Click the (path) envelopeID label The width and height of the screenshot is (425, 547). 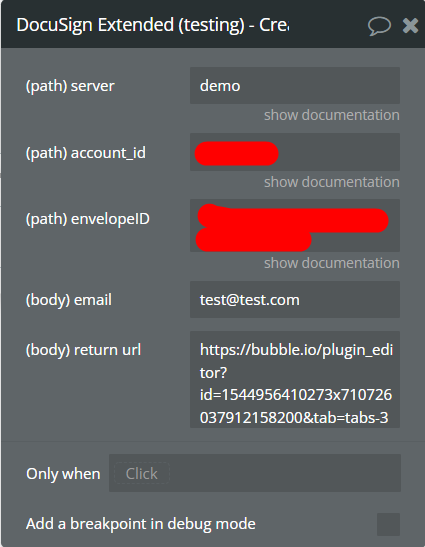(88, 219)
